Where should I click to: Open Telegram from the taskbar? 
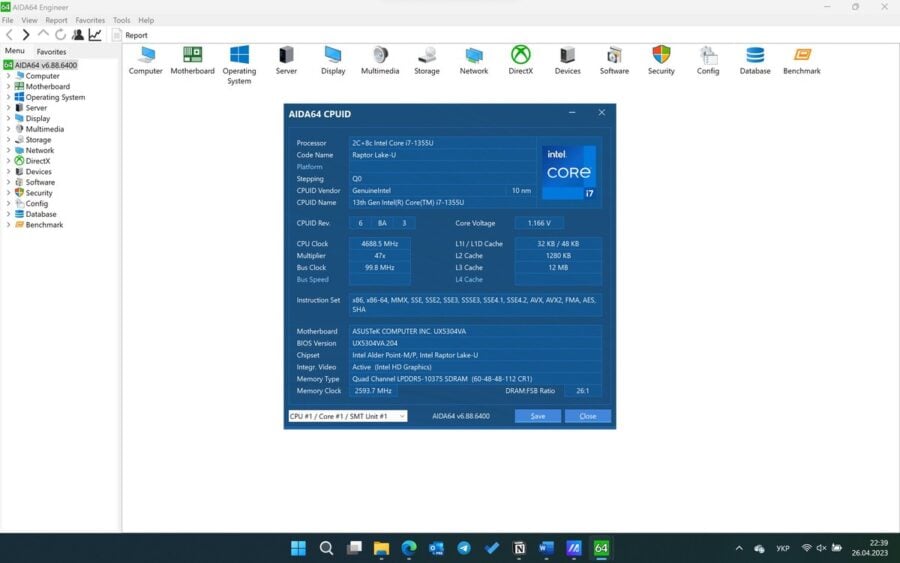[464, 548]
